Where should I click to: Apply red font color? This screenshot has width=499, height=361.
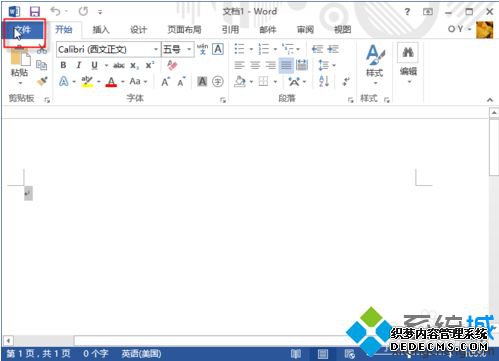[111, 82]
